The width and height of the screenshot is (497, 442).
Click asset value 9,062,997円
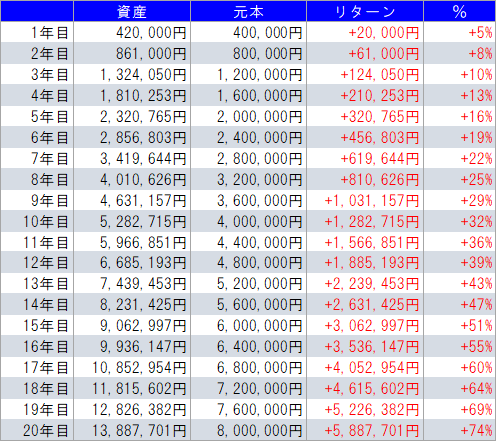click(x=143, y=326)
